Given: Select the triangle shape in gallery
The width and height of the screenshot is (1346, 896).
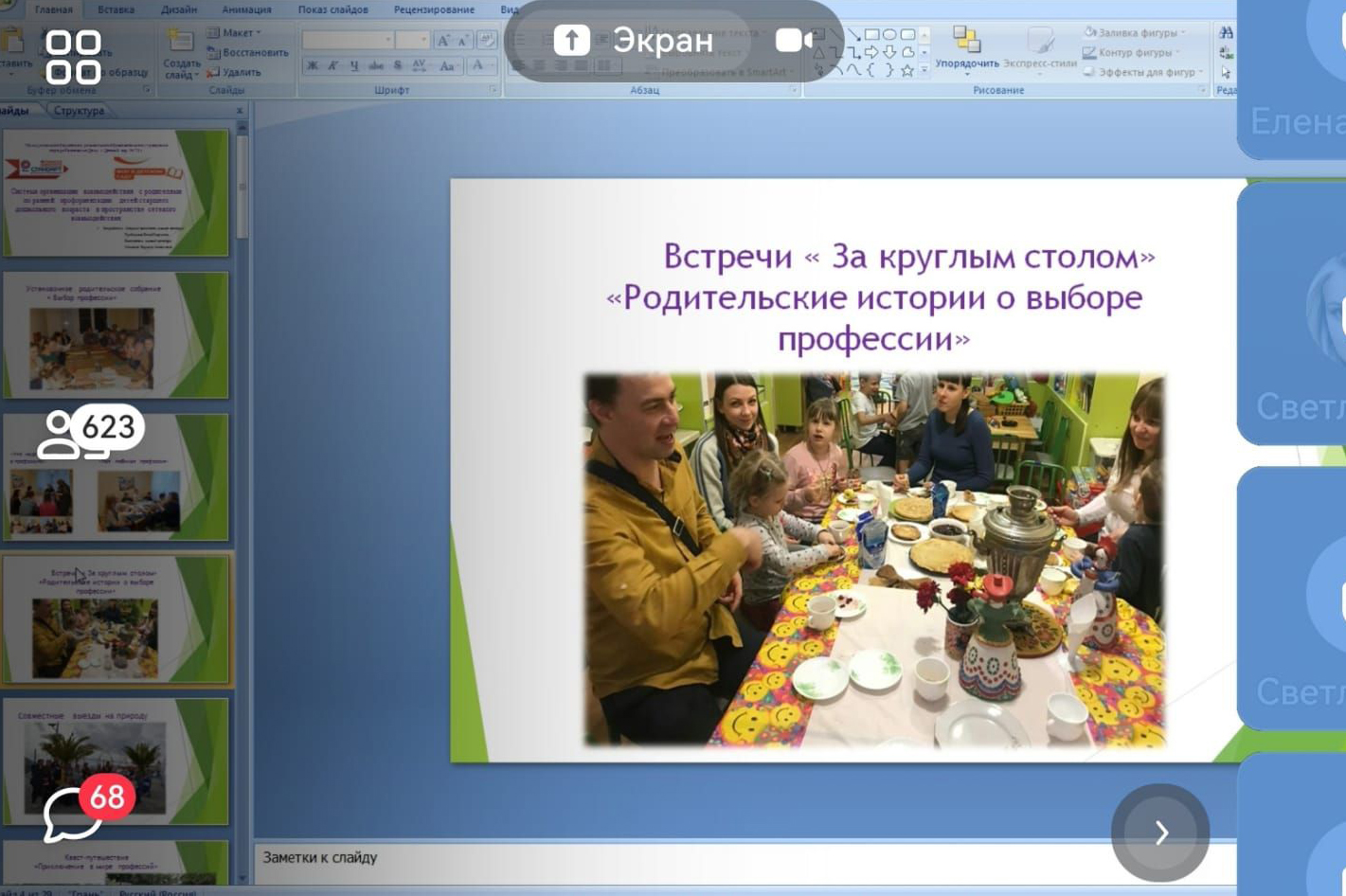Looking at the screenshot, I should tap(819, 52).
